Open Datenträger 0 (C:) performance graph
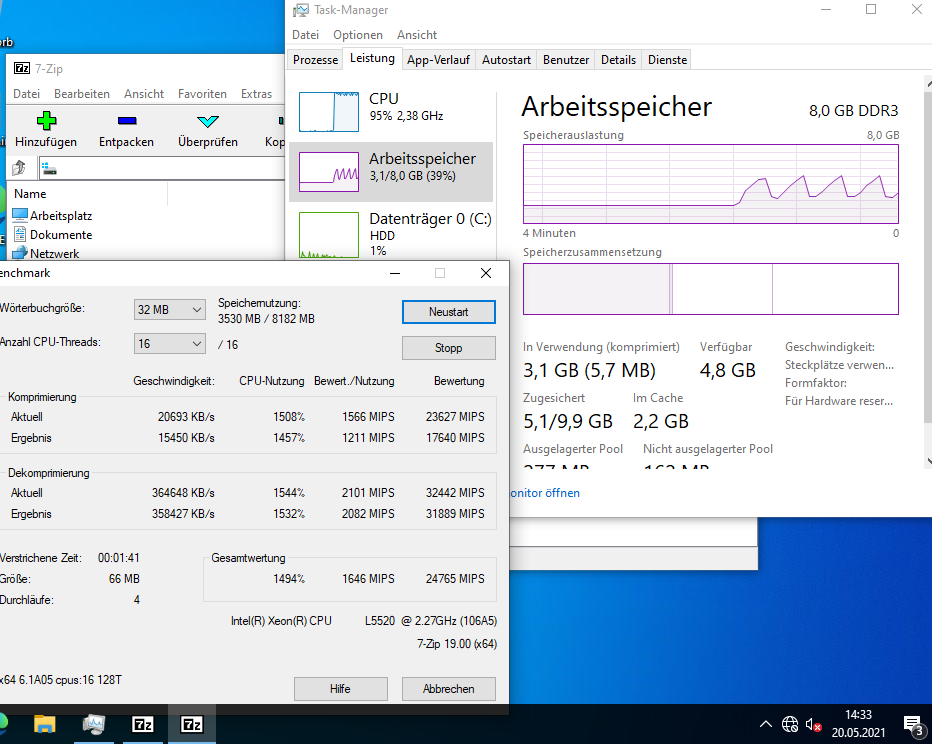 pos(329,235)
